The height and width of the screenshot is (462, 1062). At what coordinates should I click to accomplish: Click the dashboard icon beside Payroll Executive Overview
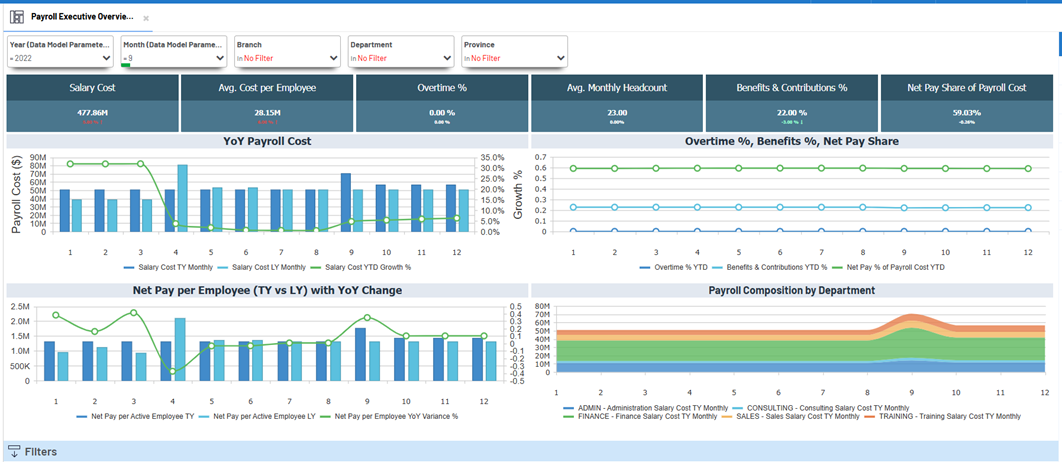click(16, 17)
